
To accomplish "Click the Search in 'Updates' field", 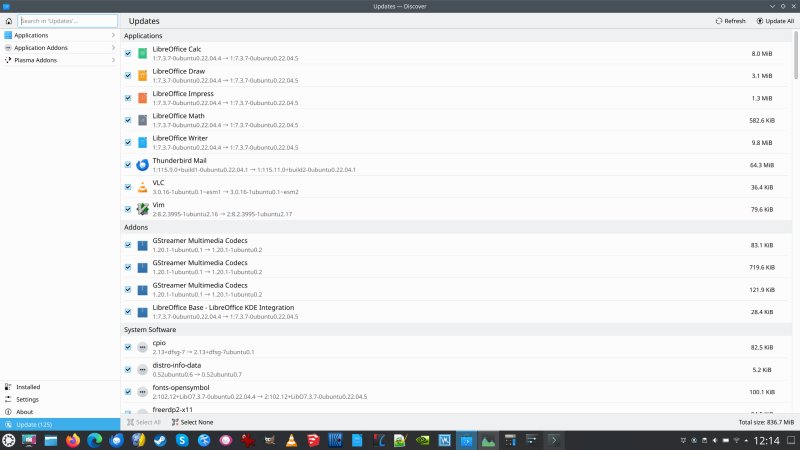I will coord(67,21).
